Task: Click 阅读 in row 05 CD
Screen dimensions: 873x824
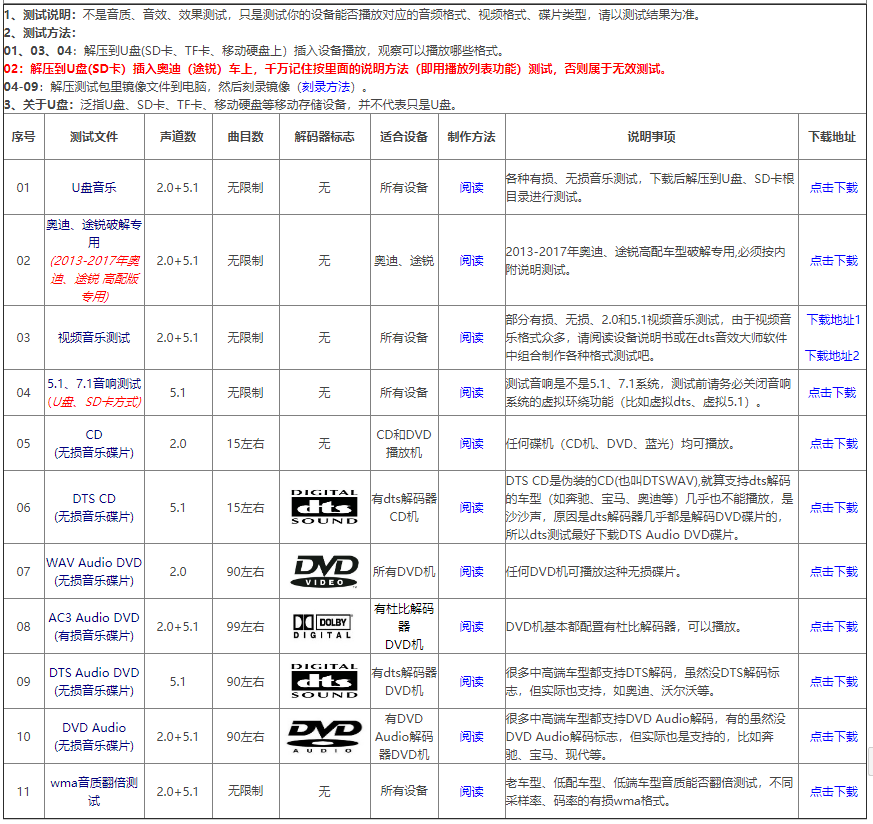Action: pos(472,443)
